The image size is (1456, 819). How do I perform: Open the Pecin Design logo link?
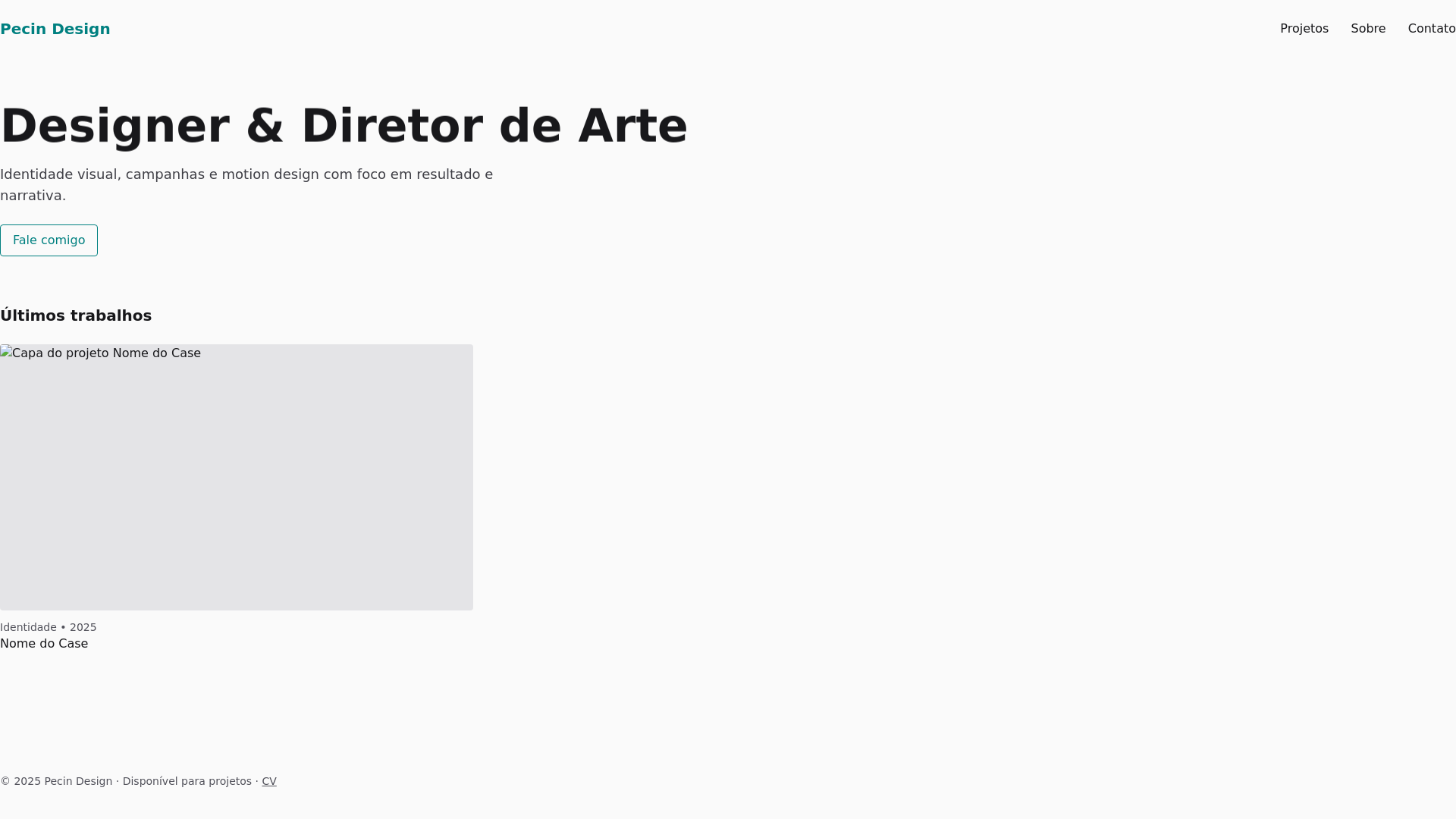55,29
